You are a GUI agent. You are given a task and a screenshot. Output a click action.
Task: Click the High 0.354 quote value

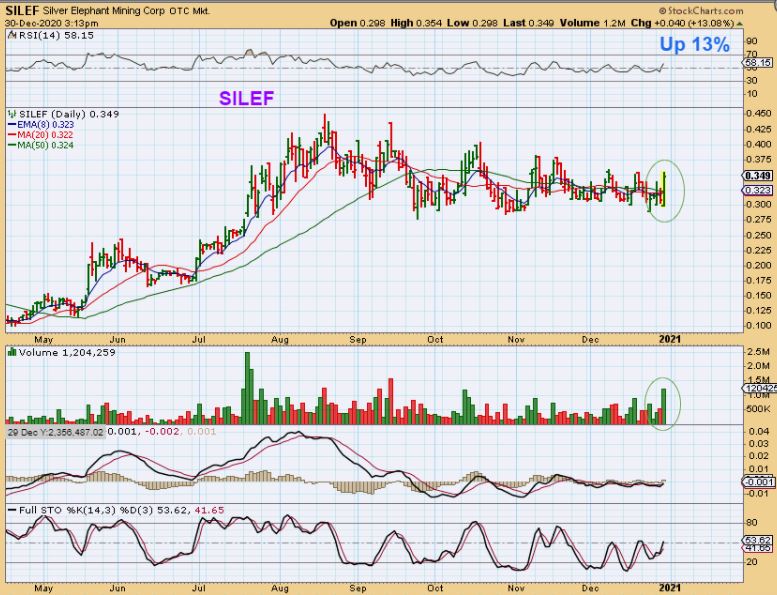click(x=416, y=23)
